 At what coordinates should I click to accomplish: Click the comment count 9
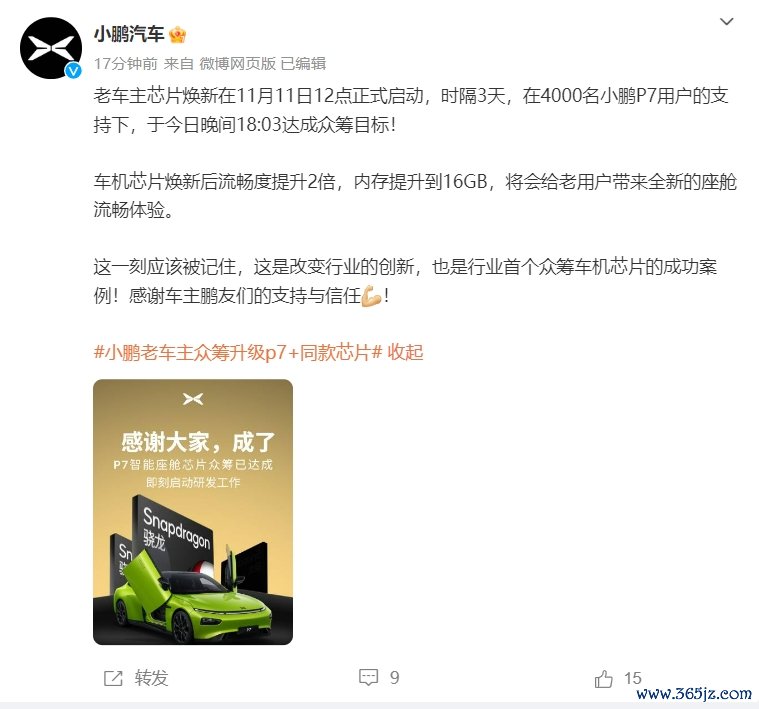pyautogui.click(x=395, y=678)
